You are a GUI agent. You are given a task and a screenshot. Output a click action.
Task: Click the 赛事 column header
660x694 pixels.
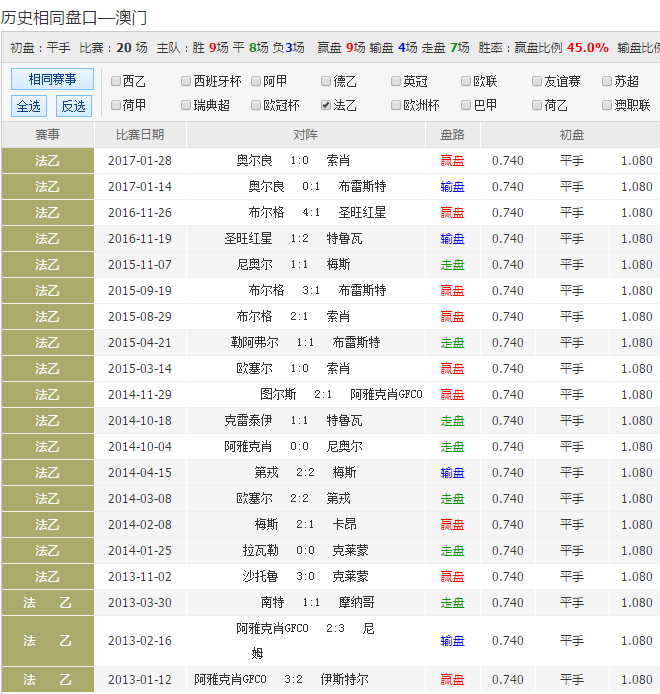[47, 135]
